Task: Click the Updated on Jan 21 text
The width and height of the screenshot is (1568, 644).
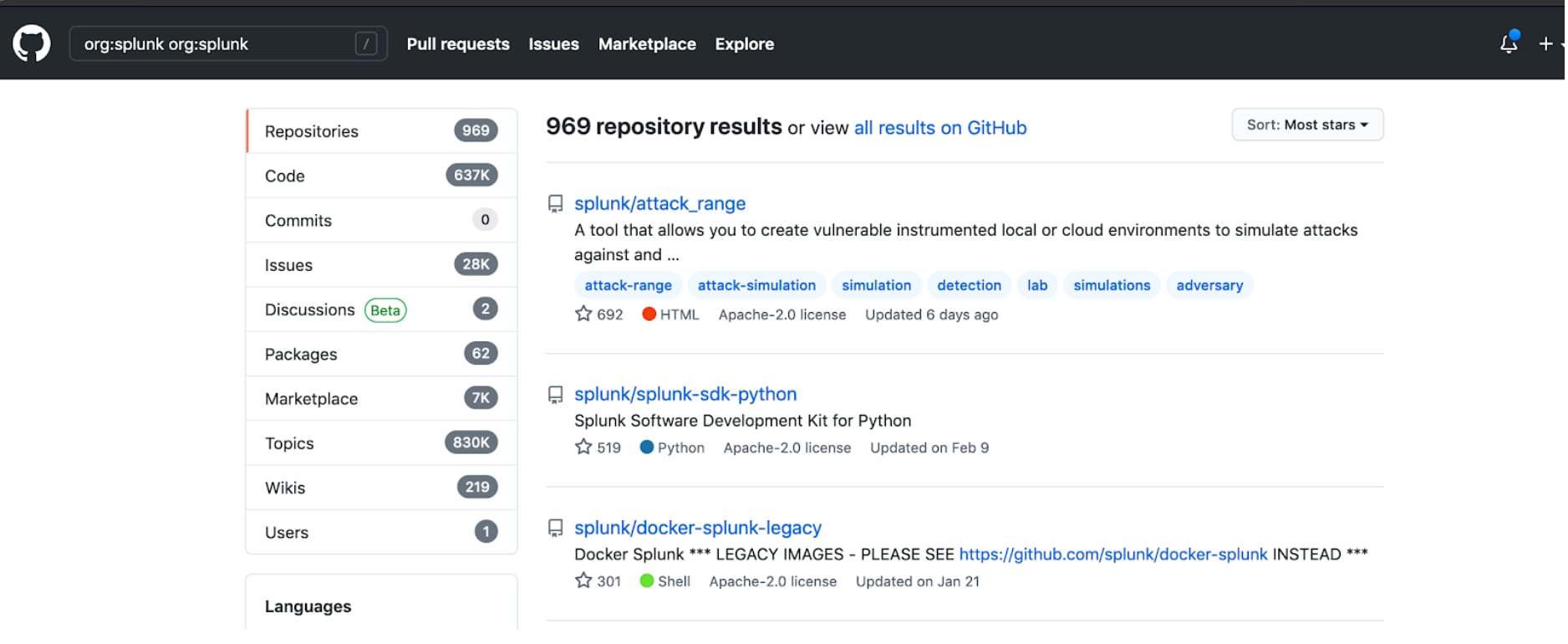Action: (917, 581)
